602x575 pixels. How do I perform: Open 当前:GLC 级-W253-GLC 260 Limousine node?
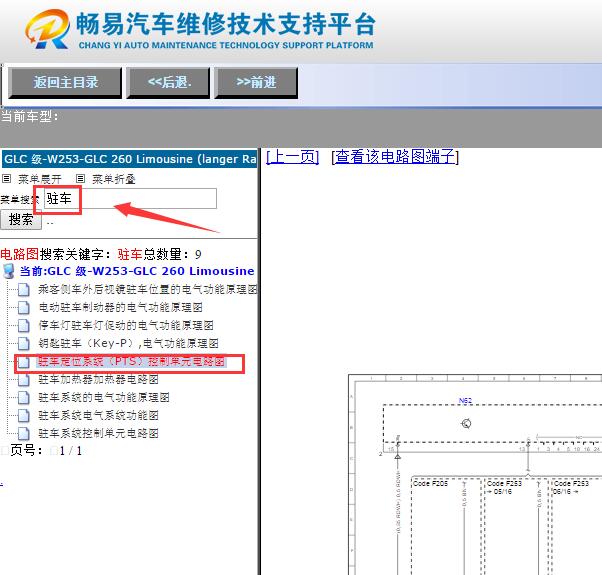point(137,271)
